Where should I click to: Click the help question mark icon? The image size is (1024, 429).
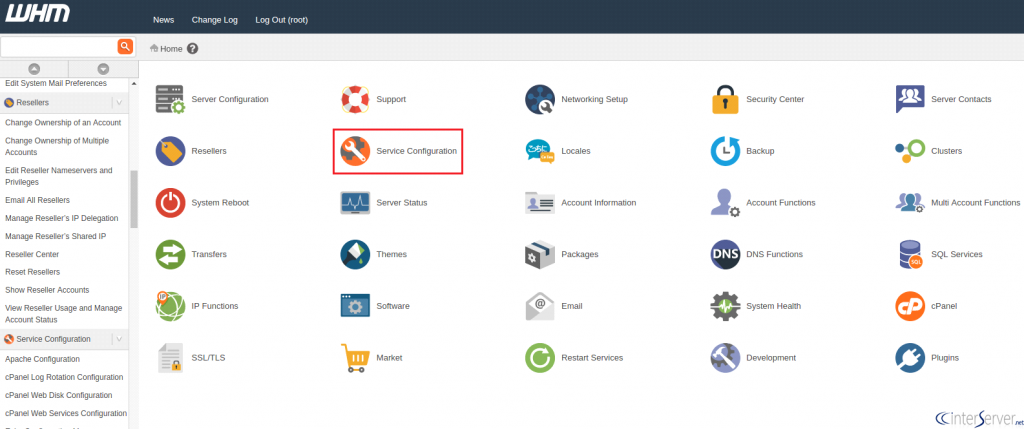[x=192, y=48]
